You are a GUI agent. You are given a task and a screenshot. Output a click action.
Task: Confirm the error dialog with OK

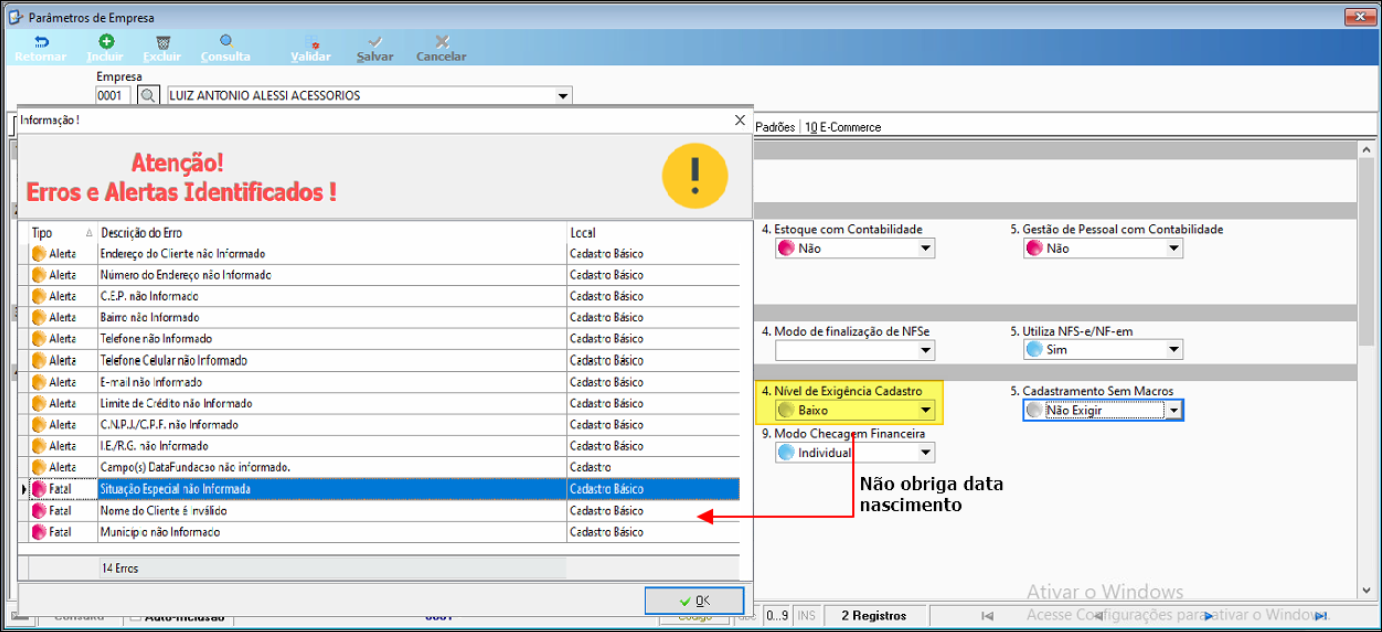[x=694, y=600]
